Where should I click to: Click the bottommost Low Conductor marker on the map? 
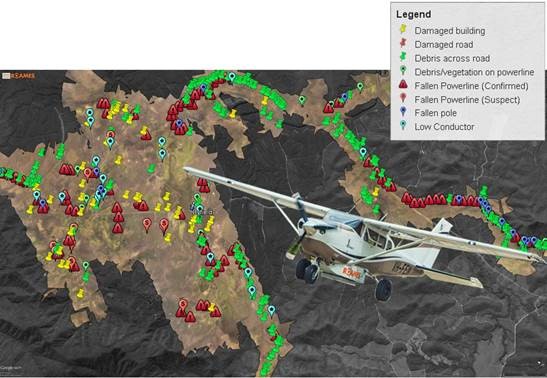pos(272,310)
